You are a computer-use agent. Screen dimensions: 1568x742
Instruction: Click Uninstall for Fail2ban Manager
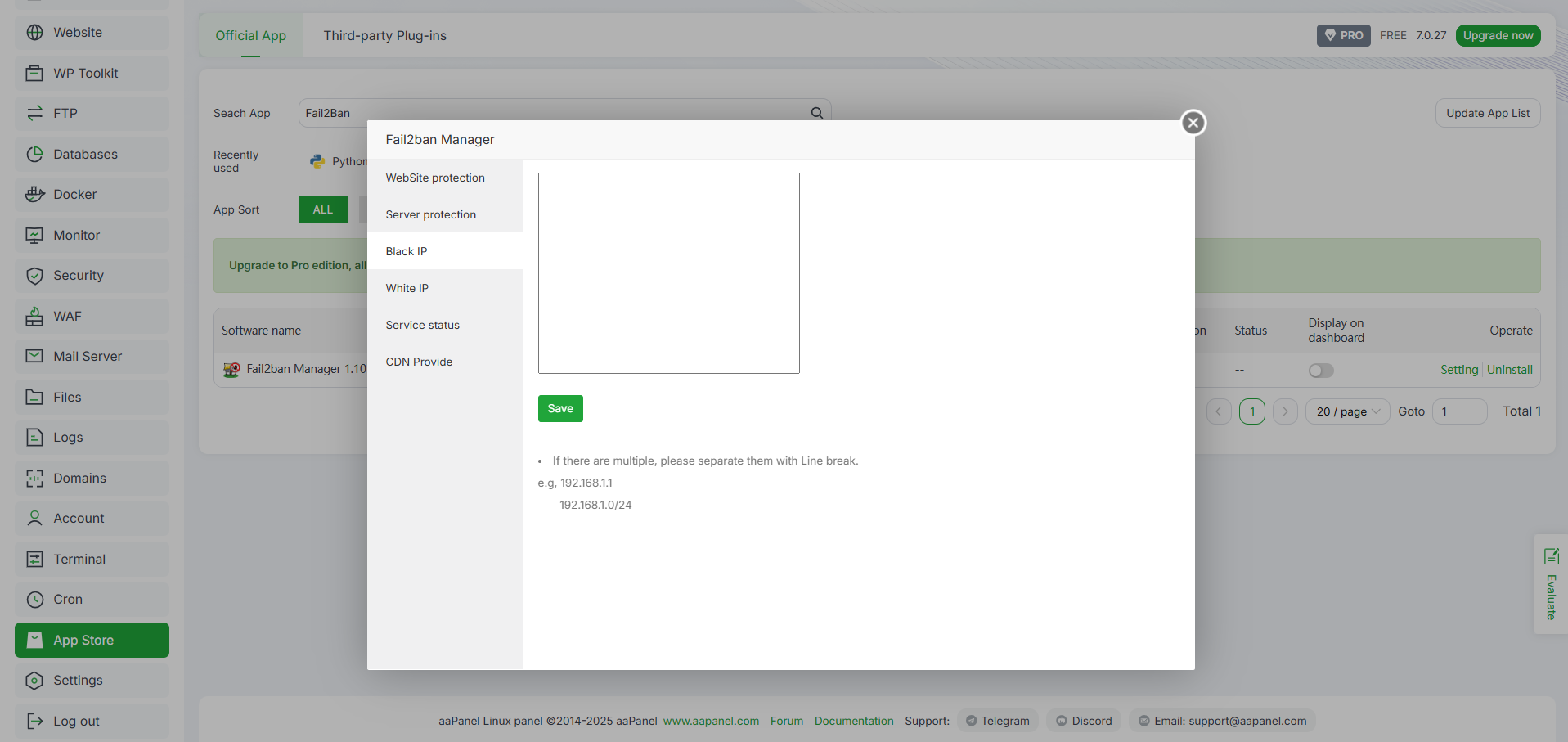pos(1510,370)
